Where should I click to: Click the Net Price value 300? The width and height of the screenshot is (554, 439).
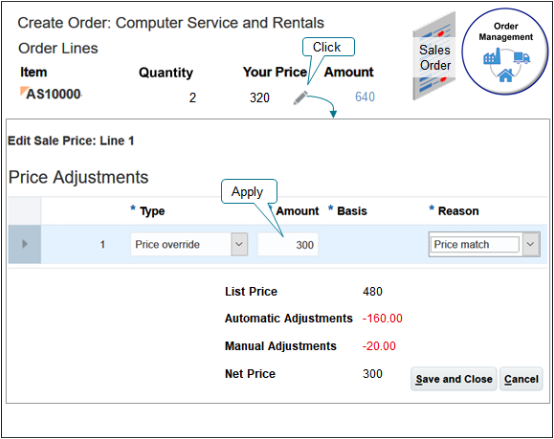[x=372, y=374]
